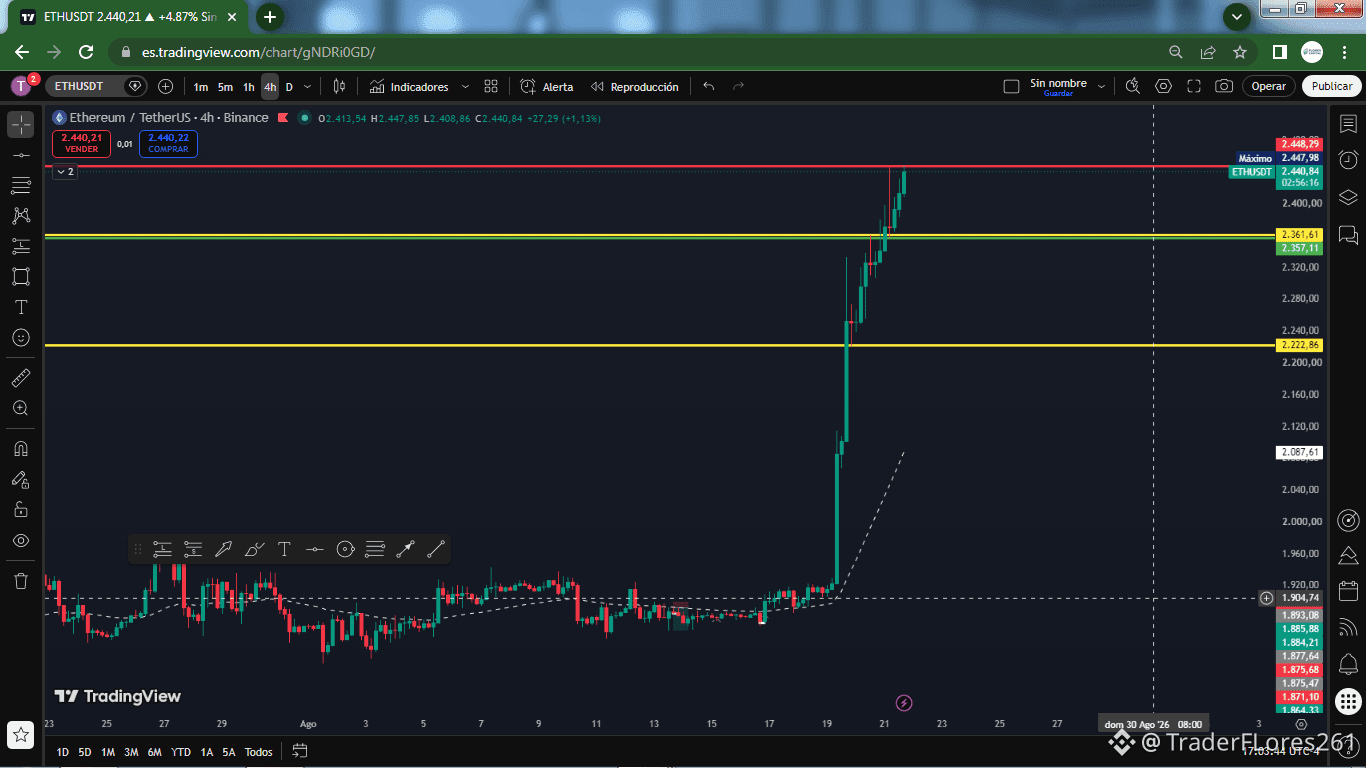Open chart settings hexagon icon
Screen dimensions: 1366x768
(x=1163, y=86)
